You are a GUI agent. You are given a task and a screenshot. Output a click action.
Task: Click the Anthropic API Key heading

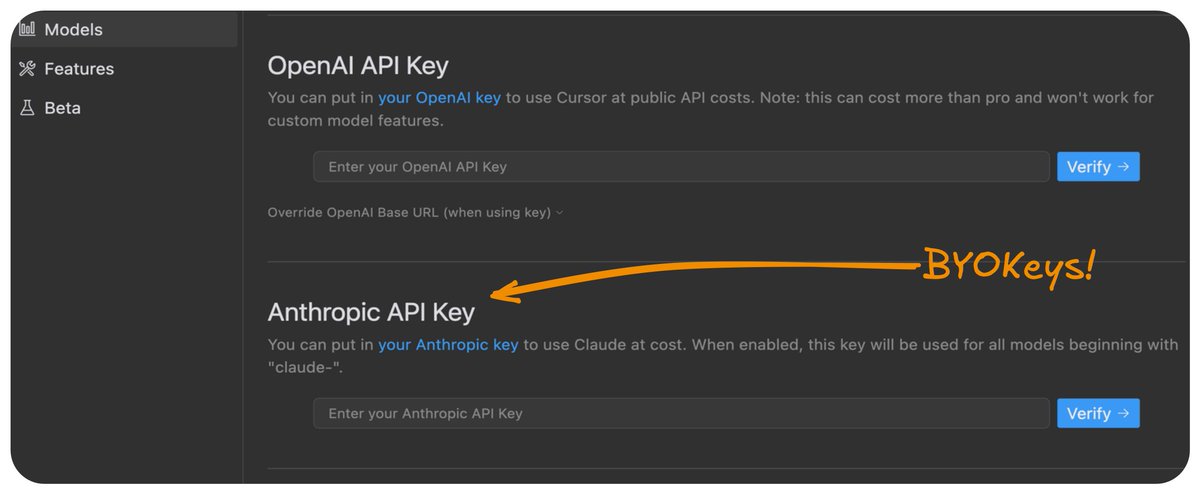point(371,312)
